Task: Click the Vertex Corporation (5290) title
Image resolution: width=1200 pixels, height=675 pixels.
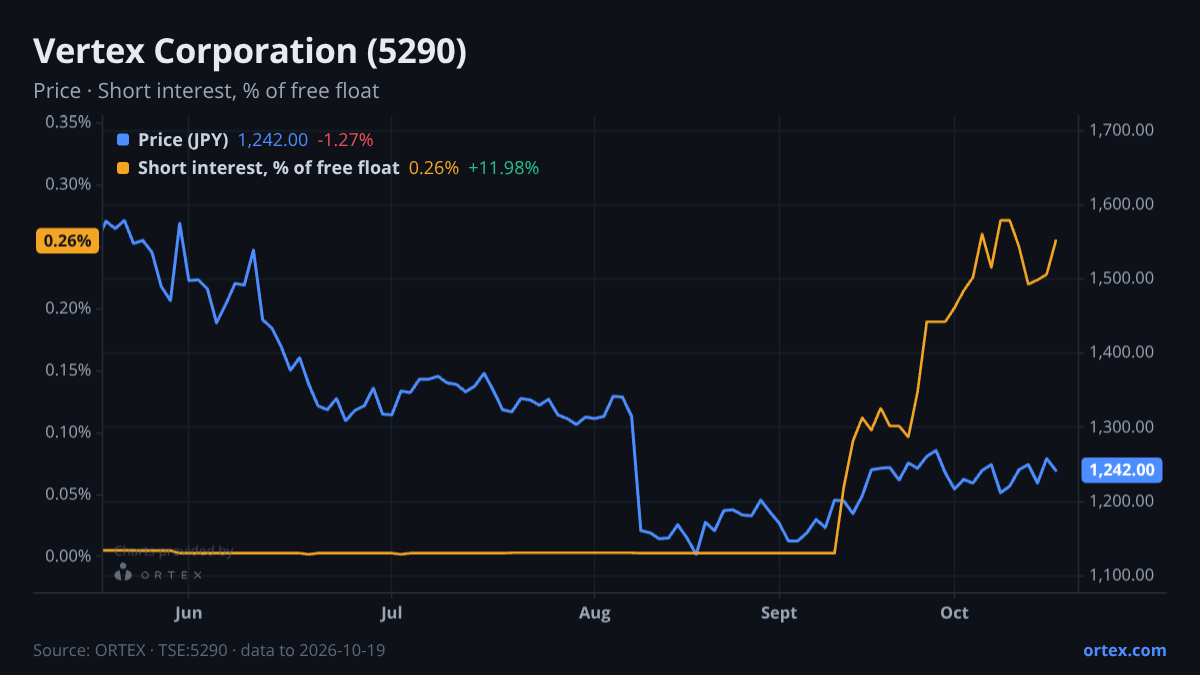Action: (x=250, y=52)
